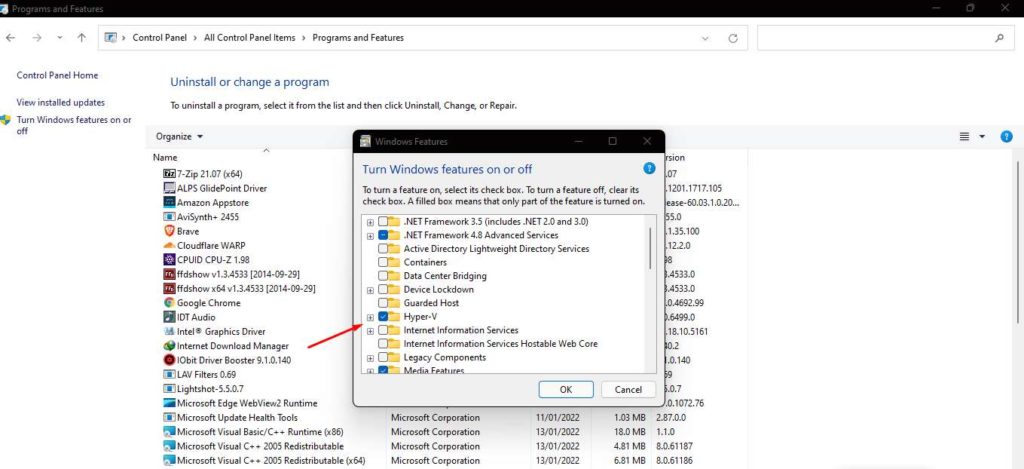Click the CPUID CPU-Z icon
The image size is (1024, 469).
pos(169,260)
